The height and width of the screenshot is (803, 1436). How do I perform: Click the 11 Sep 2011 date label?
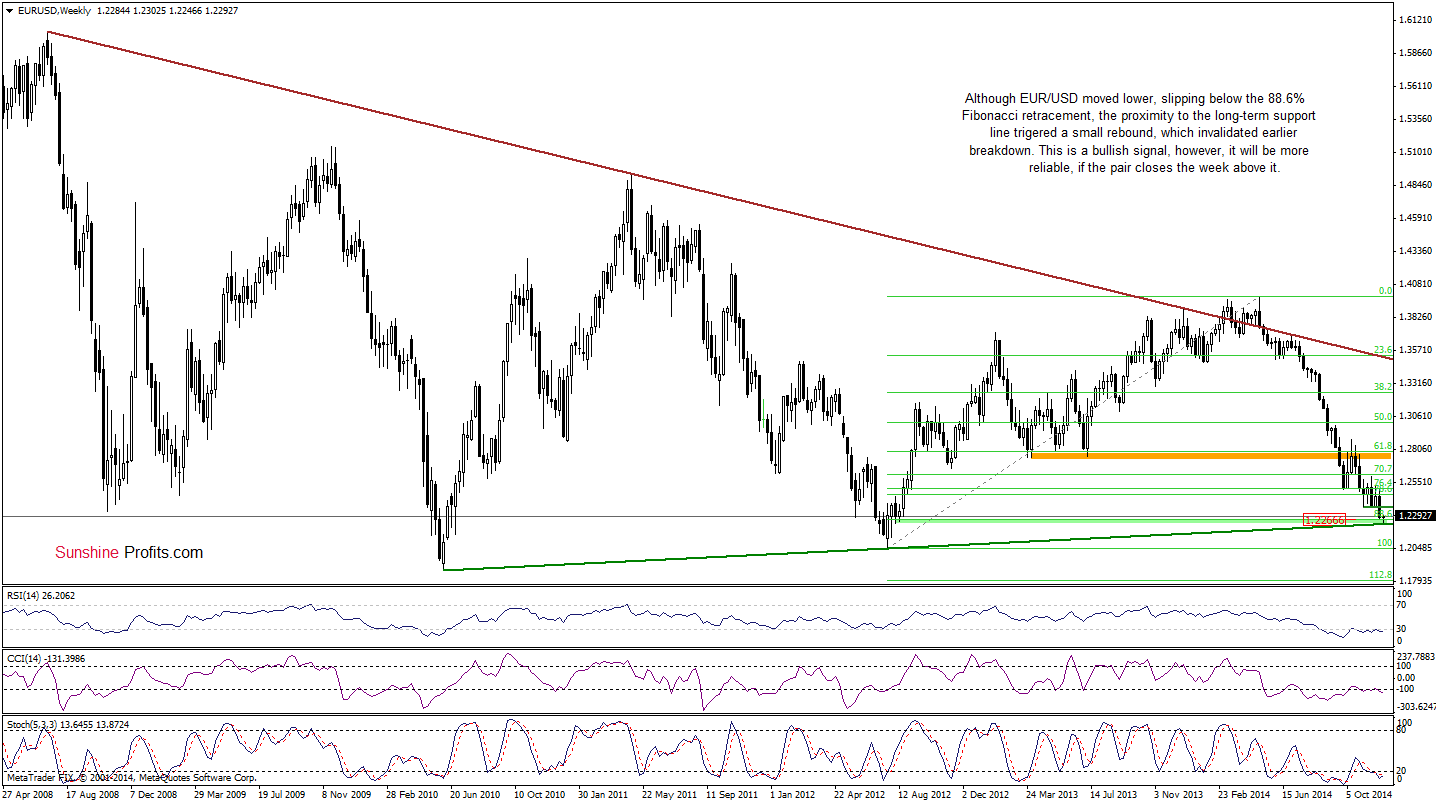730,794
